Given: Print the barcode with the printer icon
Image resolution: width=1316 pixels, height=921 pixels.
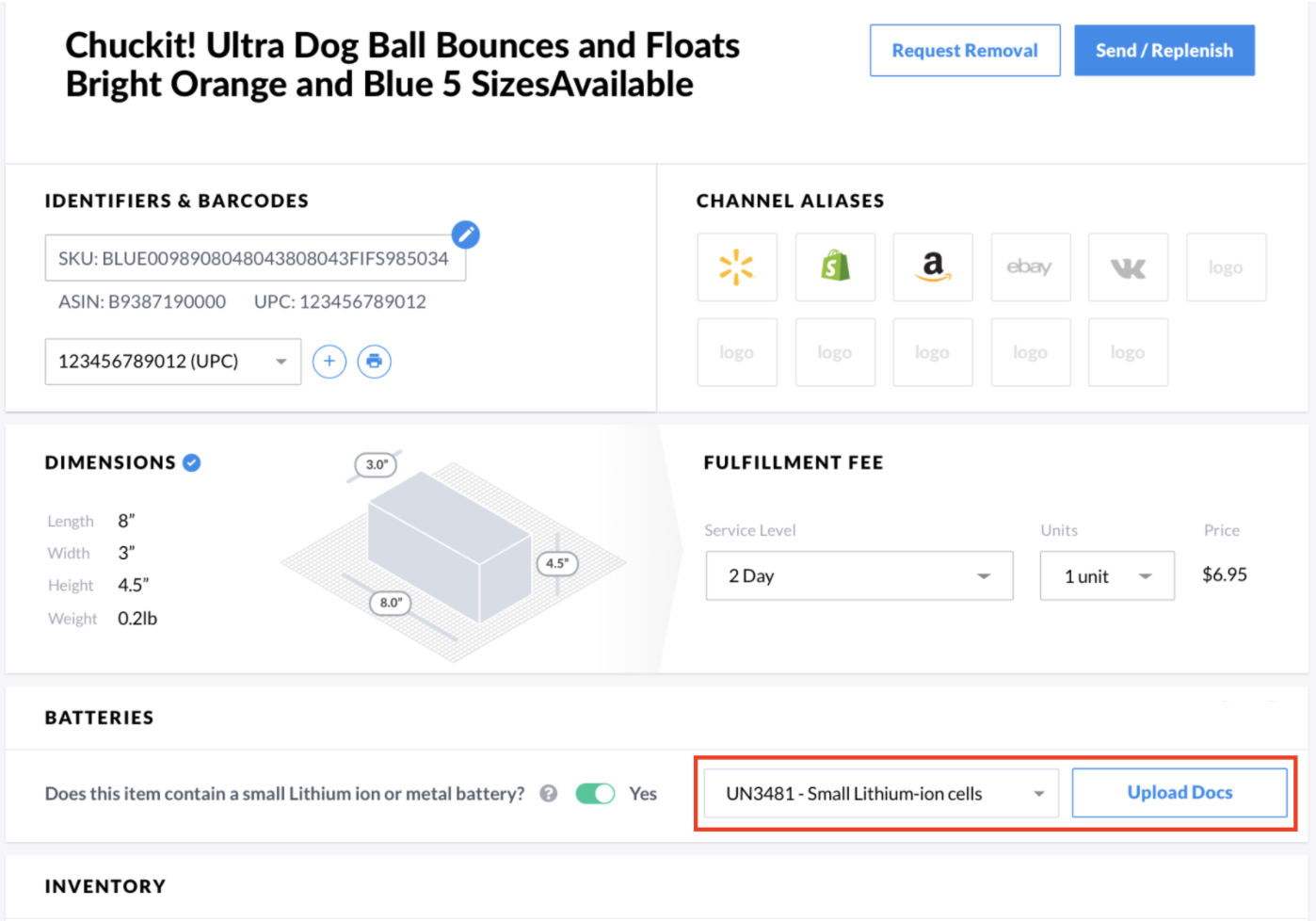Looking at the screenshot, I should click(374, 362).
